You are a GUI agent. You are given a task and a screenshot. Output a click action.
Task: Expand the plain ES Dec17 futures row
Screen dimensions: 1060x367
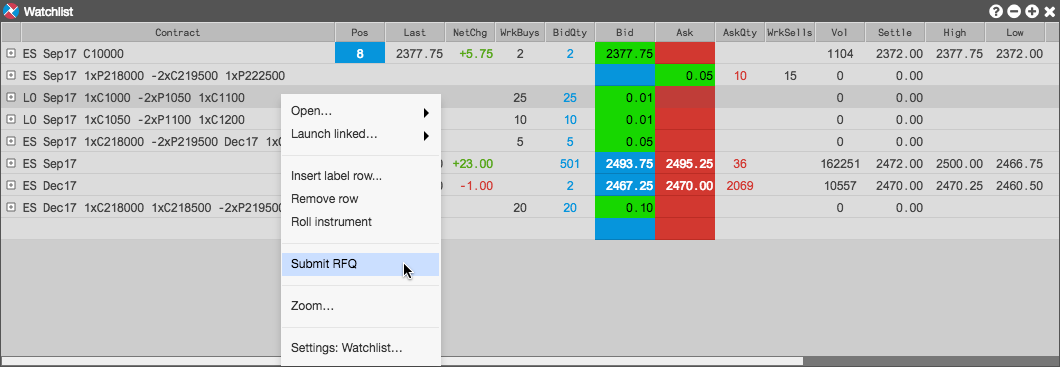tap(11, 186)
